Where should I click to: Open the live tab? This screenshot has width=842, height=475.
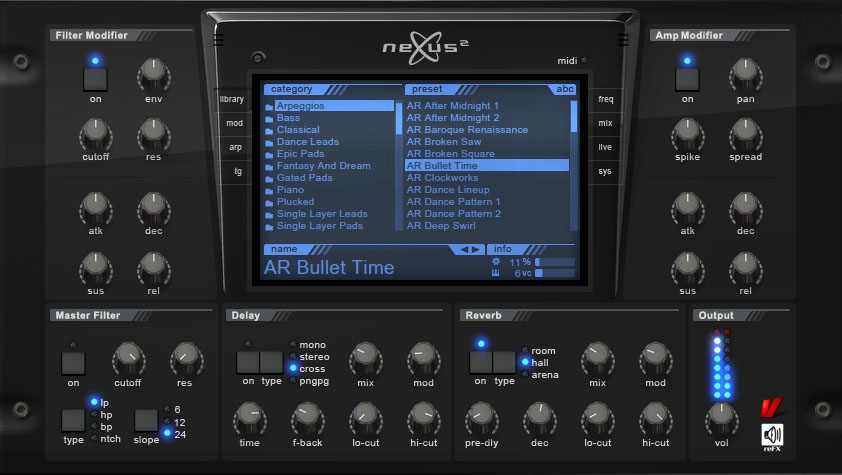[605, 147]
